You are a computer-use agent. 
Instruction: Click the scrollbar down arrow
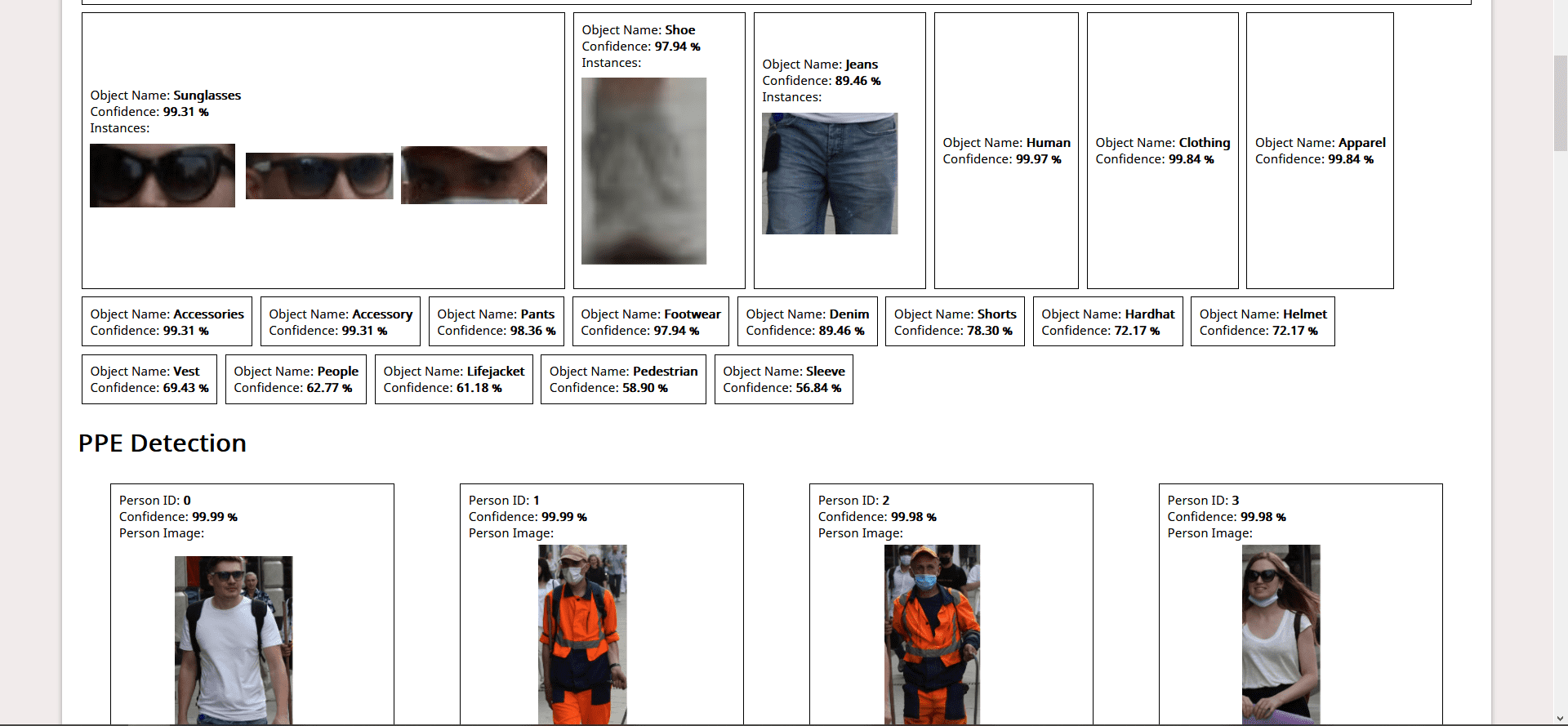pos(1560,719)
